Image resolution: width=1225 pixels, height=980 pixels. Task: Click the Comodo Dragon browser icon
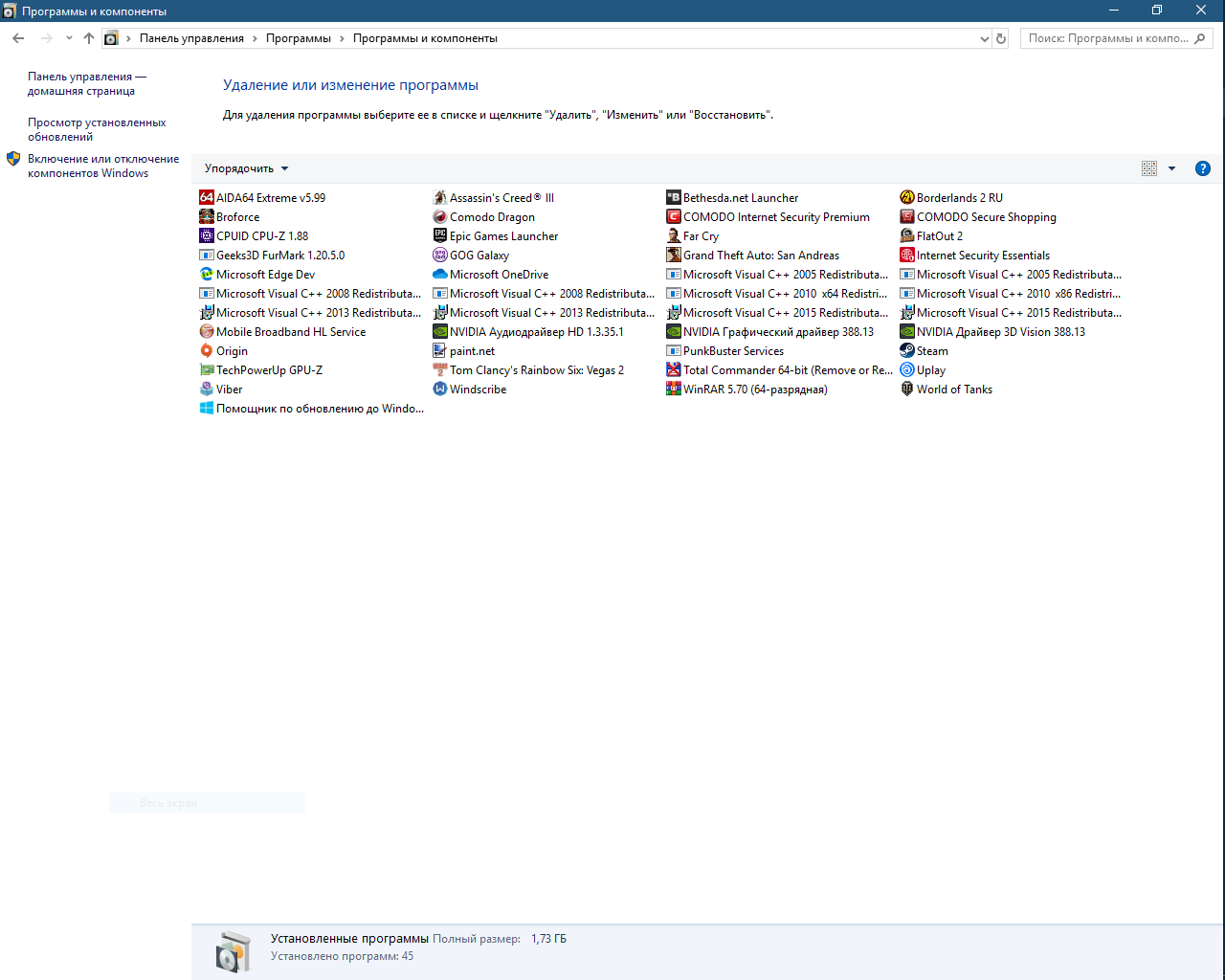coord(440,217)
